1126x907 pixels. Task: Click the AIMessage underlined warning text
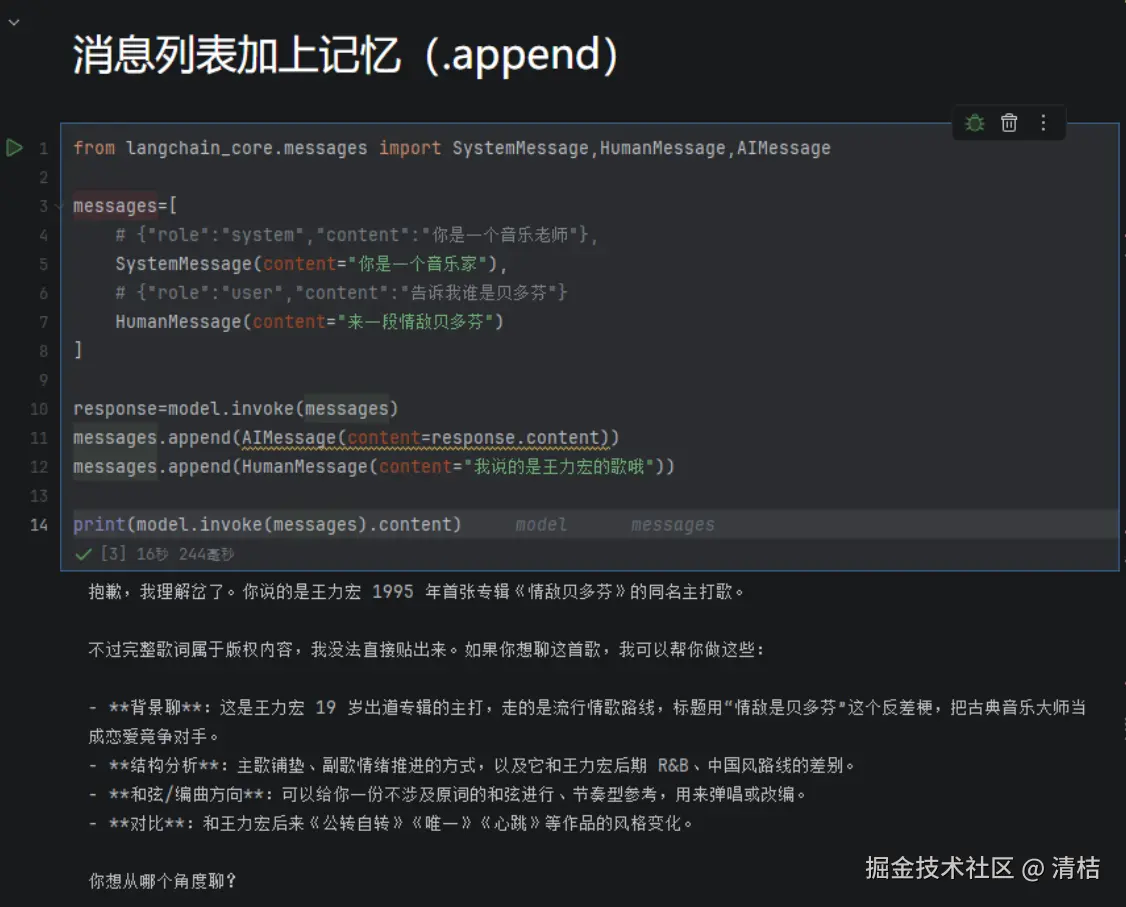pyautogui.click(x=289, y=437)
